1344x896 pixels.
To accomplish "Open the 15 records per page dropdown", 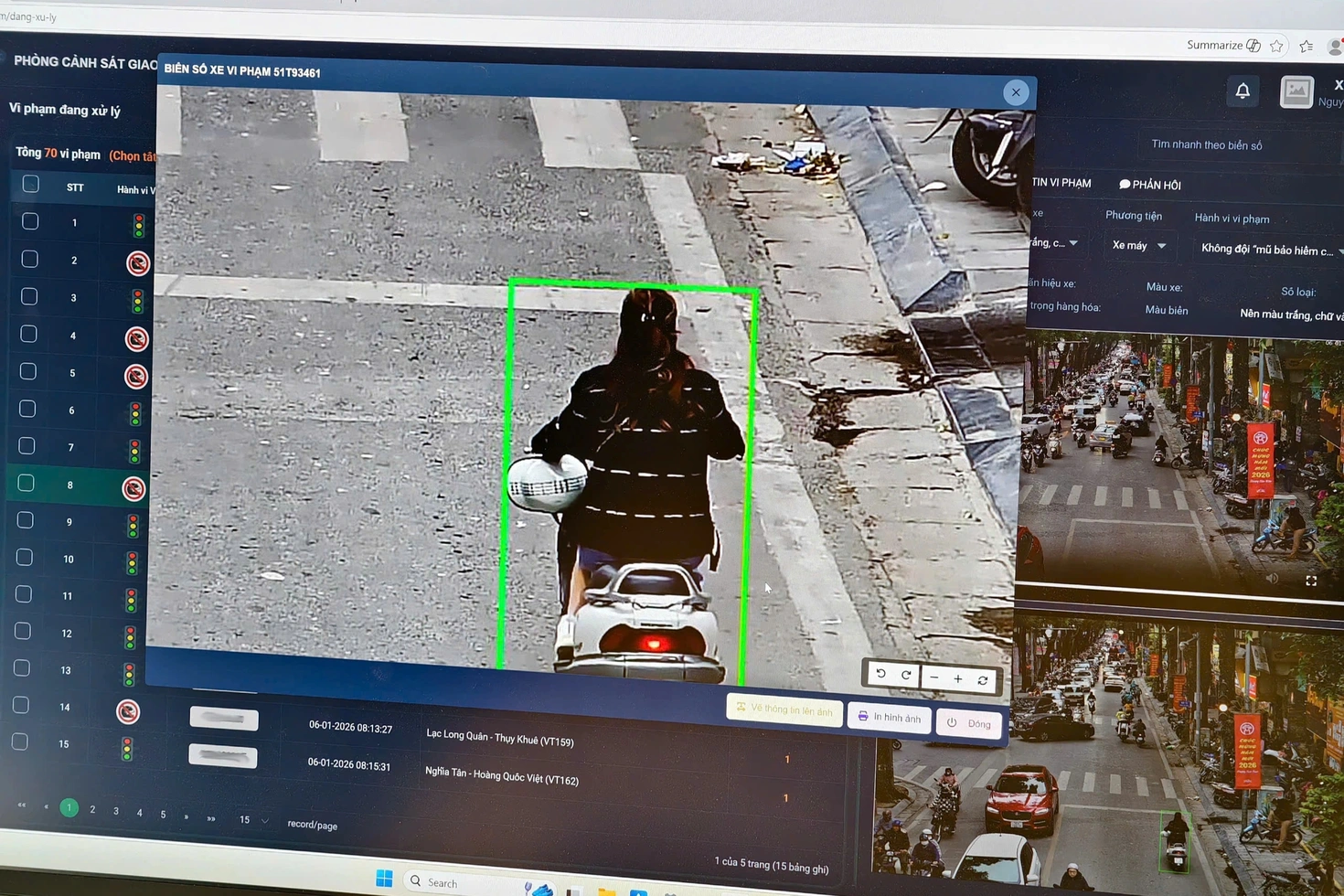I will (253, 820).
